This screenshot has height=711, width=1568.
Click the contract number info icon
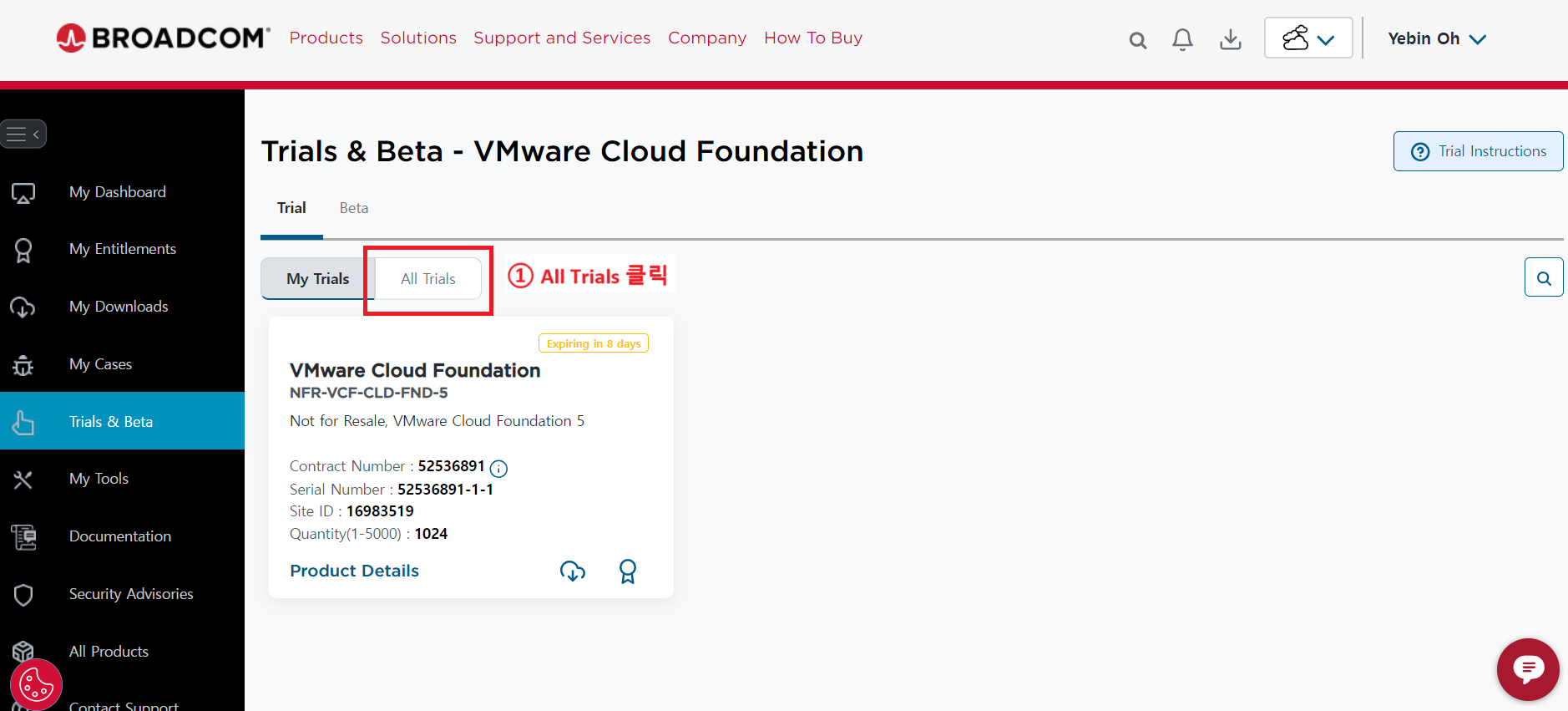pos(498,469)
